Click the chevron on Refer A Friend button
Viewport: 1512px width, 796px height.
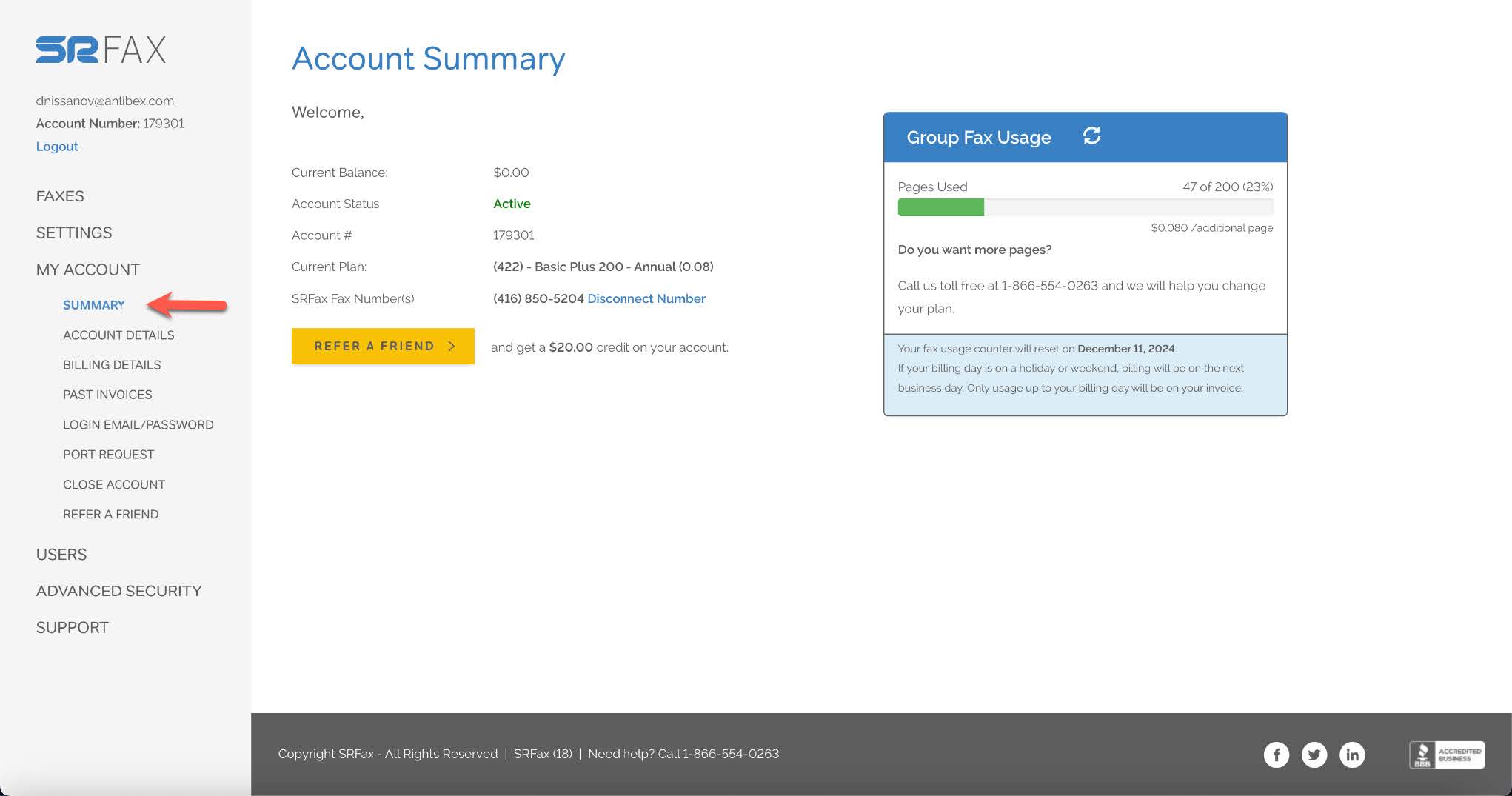click(x=452, y=346)
